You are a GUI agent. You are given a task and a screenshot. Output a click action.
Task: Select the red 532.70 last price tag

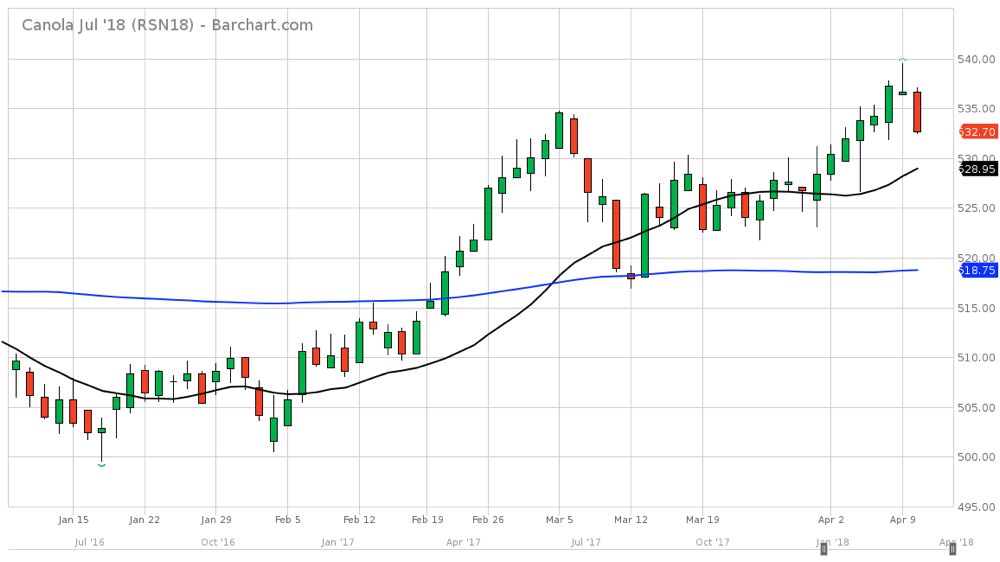[x=978, y=131]
